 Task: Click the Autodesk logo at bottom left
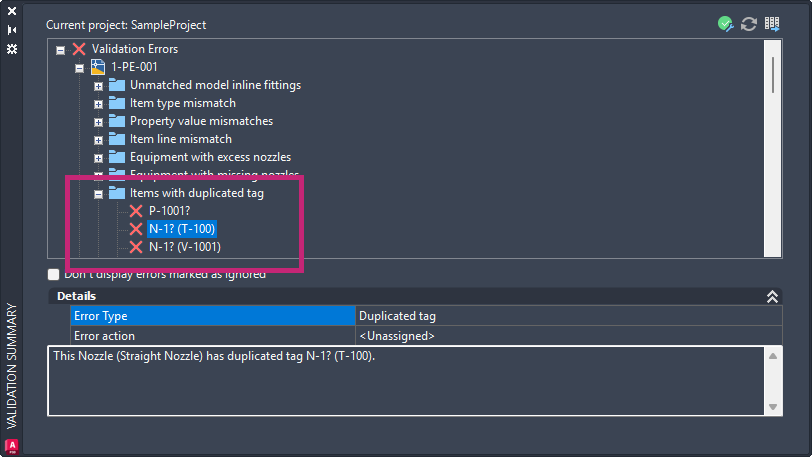click(11, 446)
